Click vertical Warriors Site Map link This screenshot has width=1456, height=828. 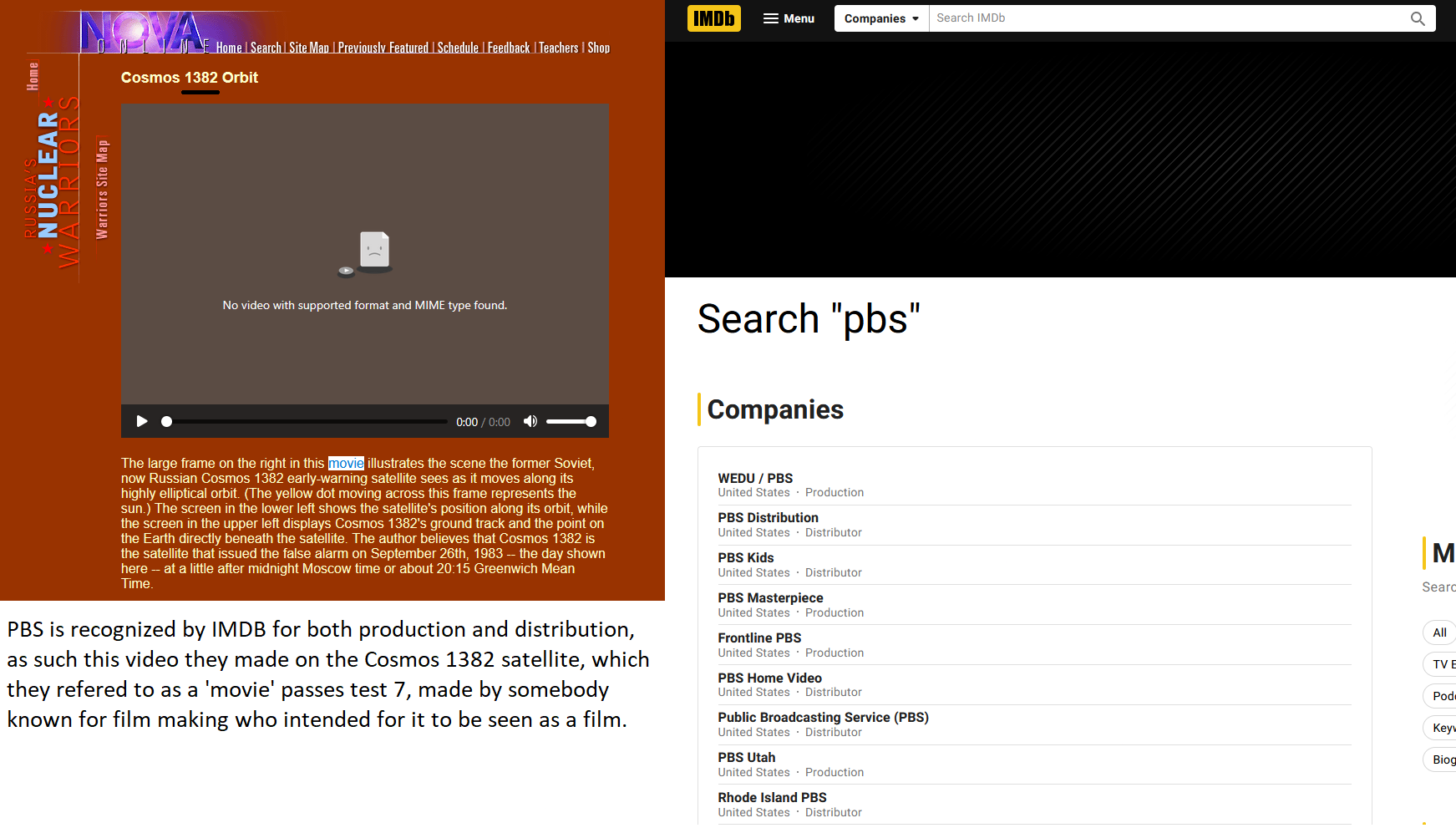pyautogui.click(x=102, y=189)
